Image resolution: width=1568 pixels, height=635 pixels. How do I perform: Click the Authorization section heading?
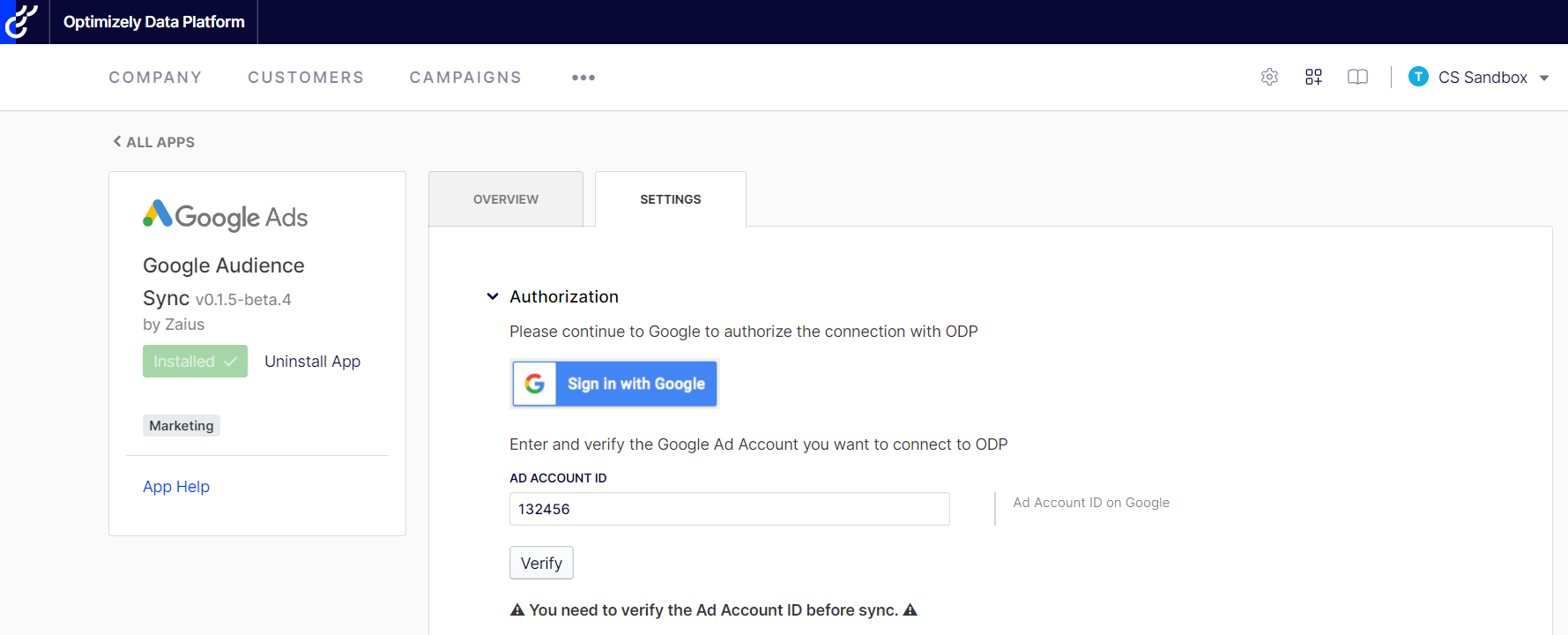pyautogui.click(x=564, y=296)
